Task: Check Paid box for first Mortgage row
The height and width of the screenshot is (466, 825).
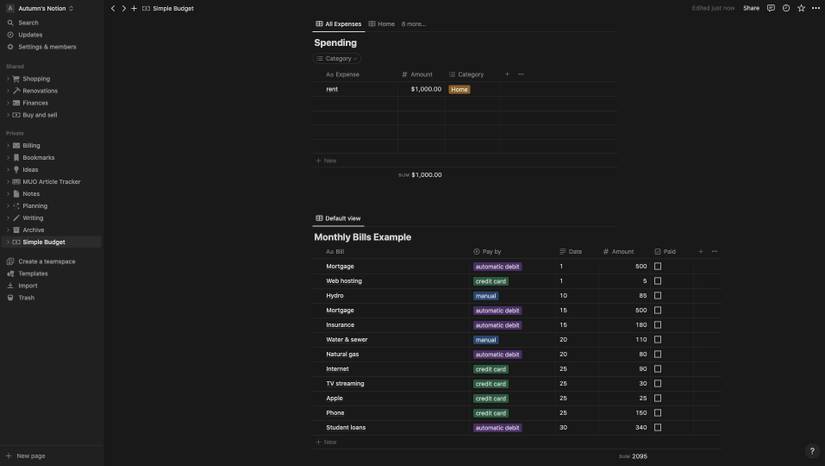Action: pos(658,267)
